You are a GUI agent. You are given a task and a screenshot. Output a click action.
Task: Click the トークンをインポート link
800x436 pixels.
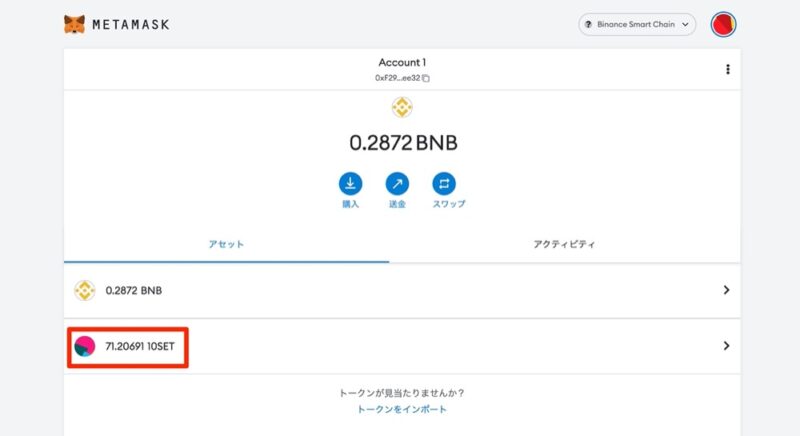(x=402, y=409)
